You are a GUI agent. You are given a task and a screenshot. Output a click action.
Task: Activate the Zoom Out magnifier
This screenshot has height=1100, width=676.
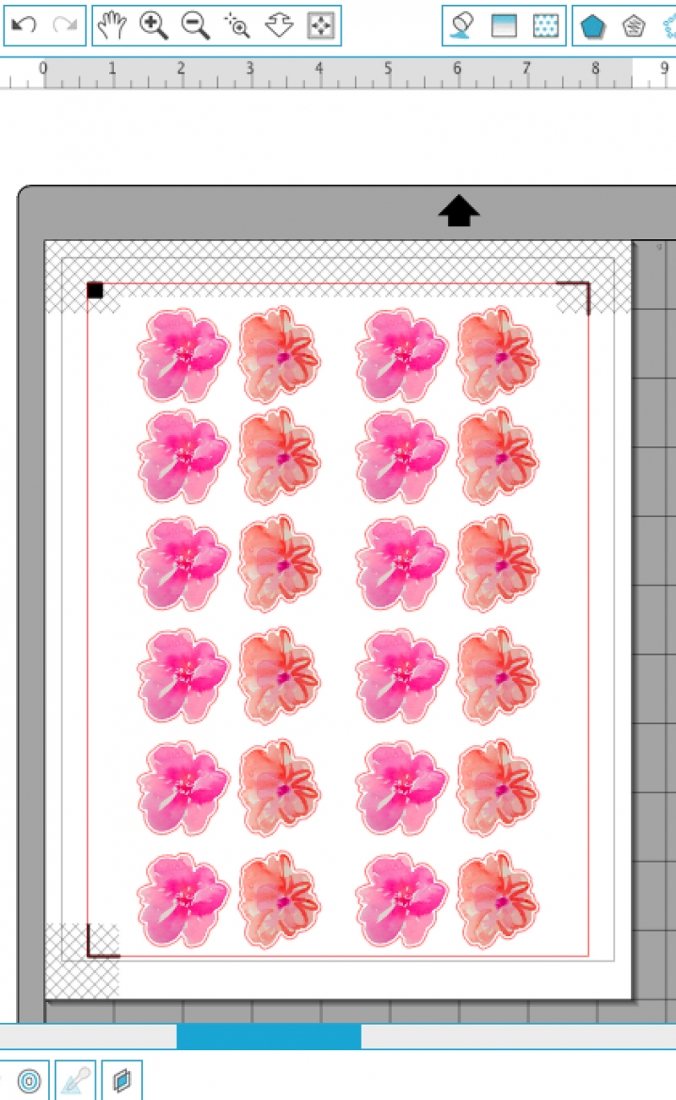[x=195, y=26]
